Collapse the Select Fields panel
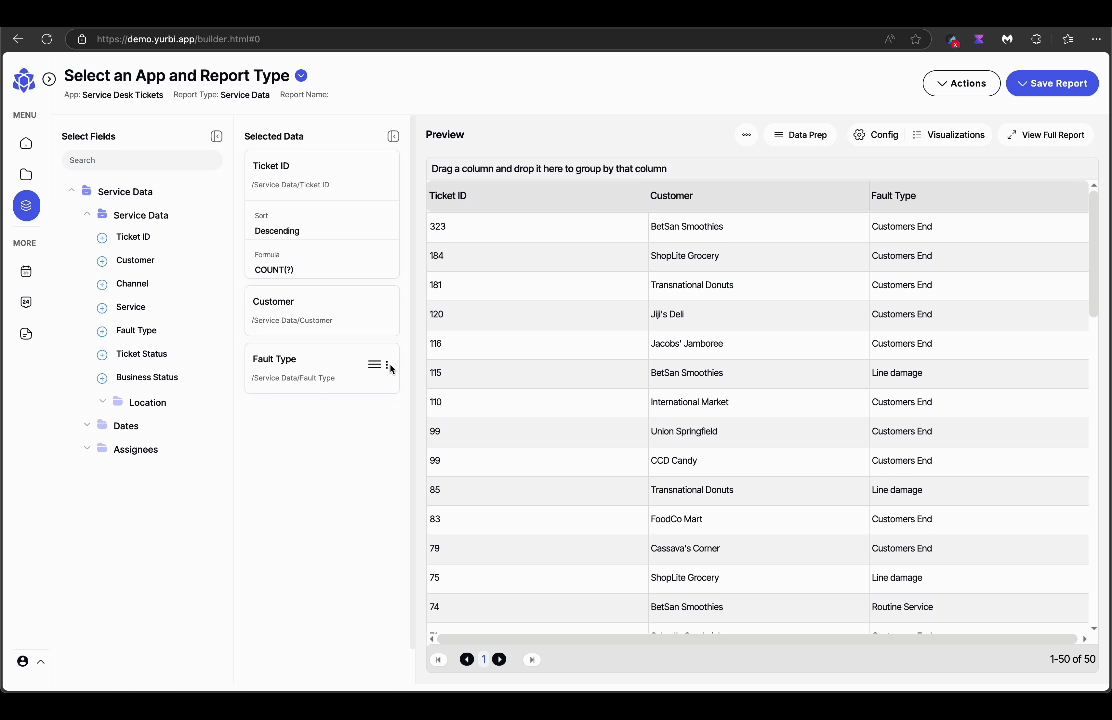The image size is (1112, 720). [216, 136]
